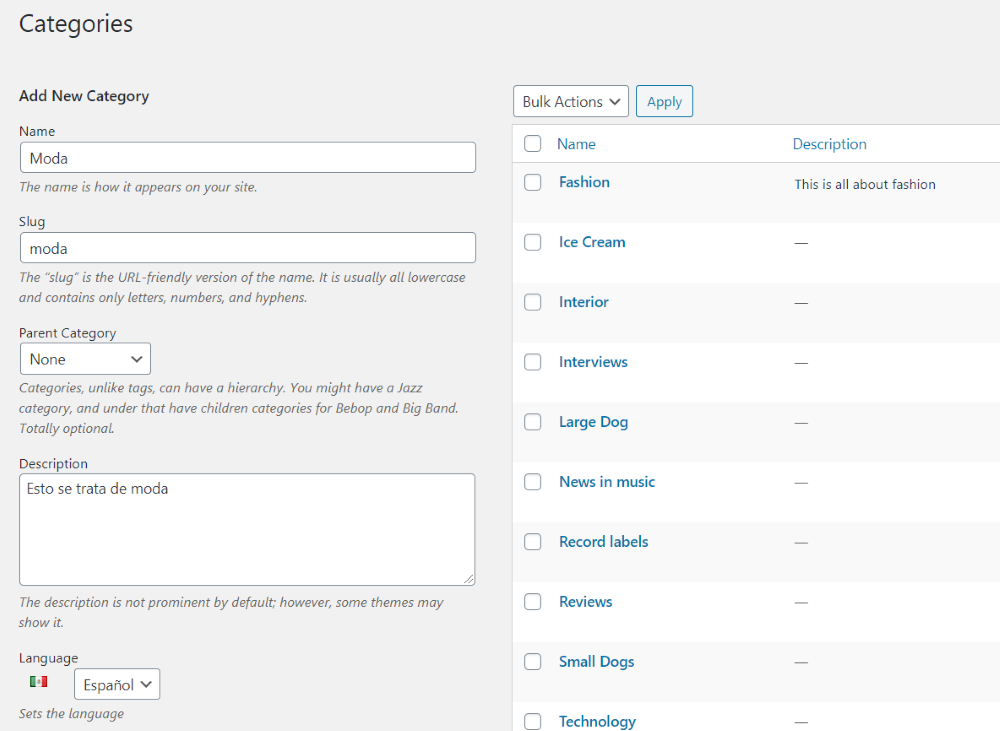1000x731 pixels.
Task: Click the News in music category
Action: [x=607, y=482]
